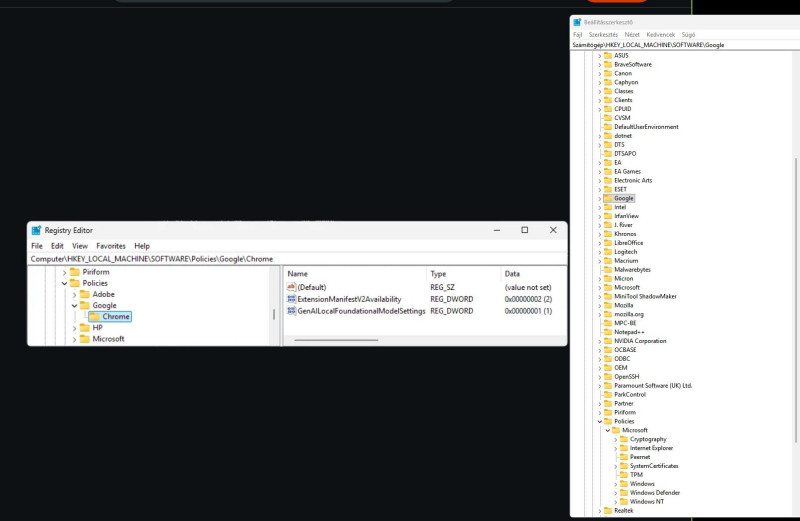Open the Edit menu in Registry Editor

pyautogui.click(x=57, y=246)
